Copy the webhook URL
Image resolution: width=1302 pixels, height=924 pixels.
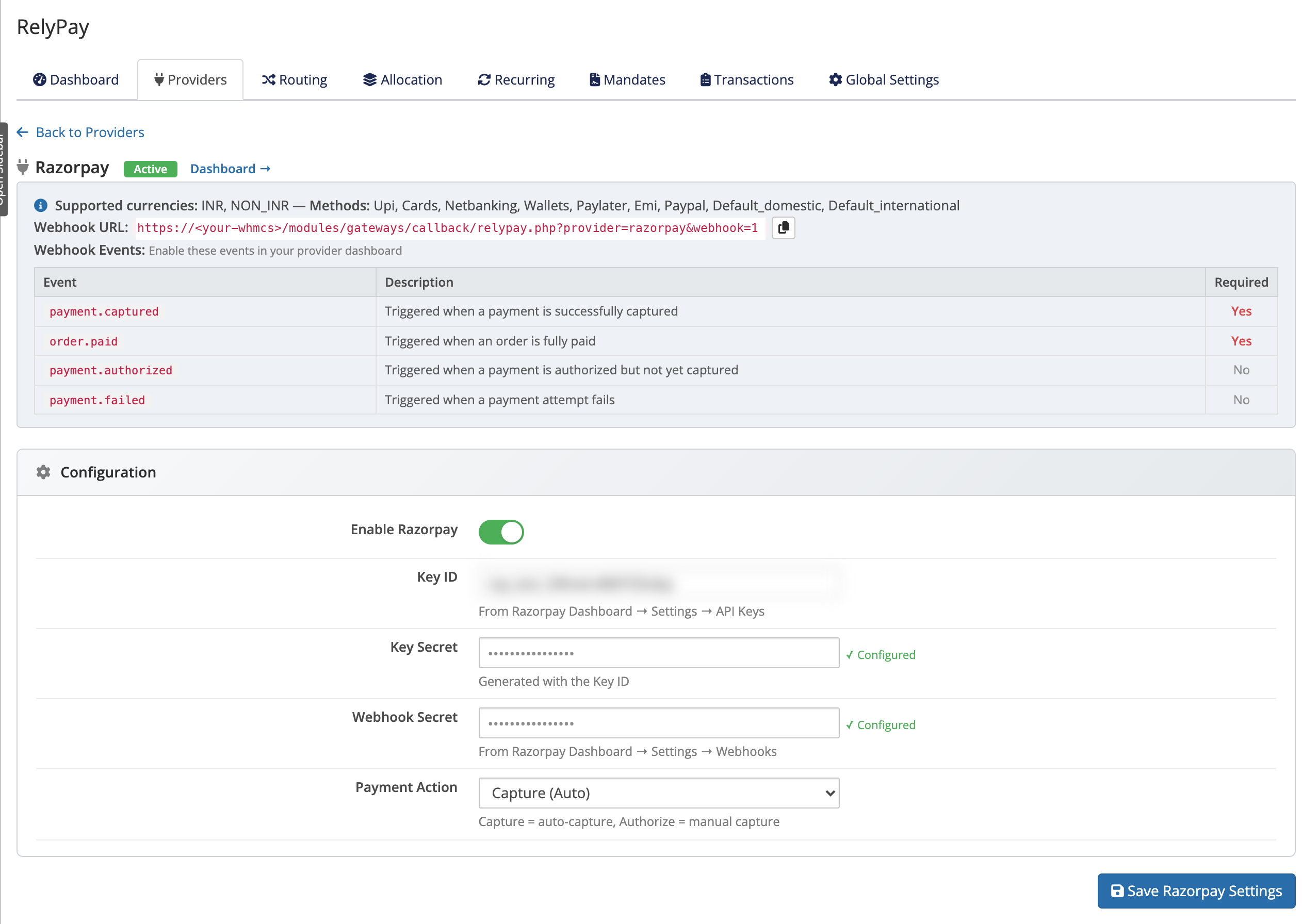pos(784,227)
